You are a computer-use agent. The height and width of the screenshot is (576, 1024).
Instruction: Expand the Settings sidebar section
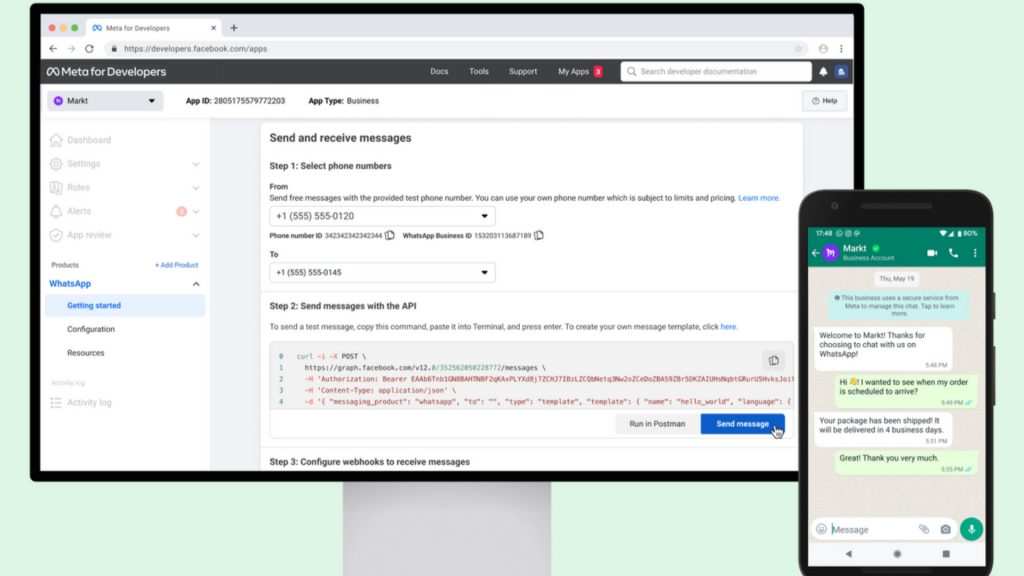[196, 164]
